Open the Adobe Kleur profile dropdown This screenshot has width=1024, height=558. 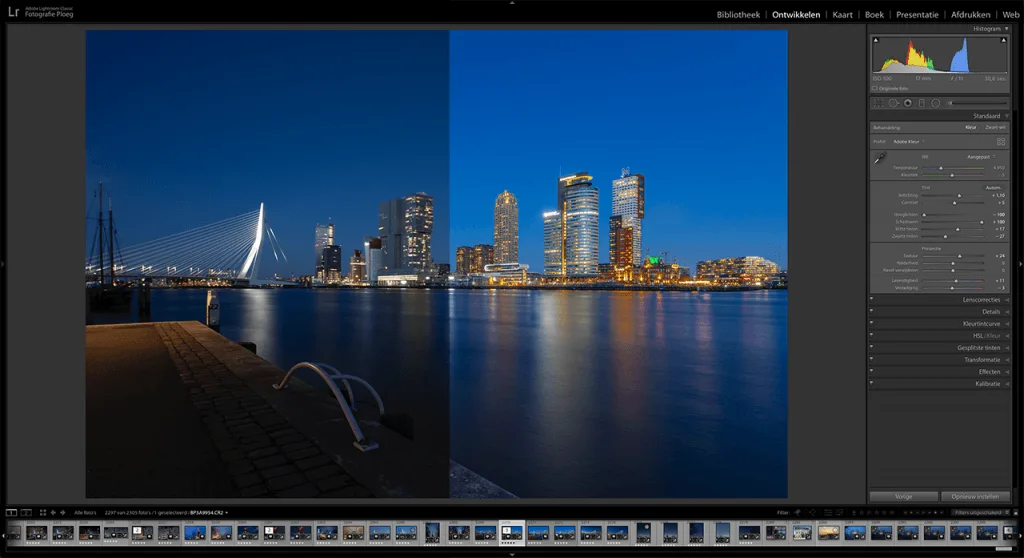click(909, 142)
